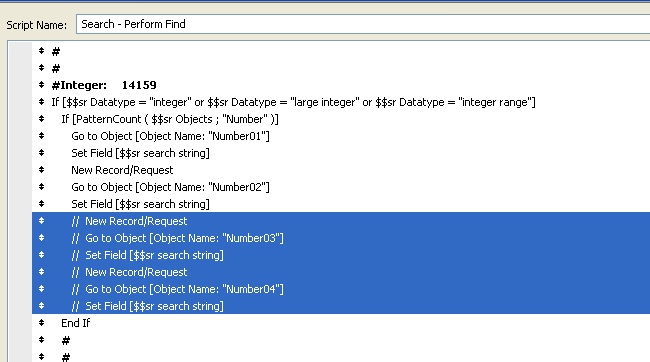Grab the reorder handle beside '#Integer: 14159'
650x362 pixels.
click(x=41, y=85)
